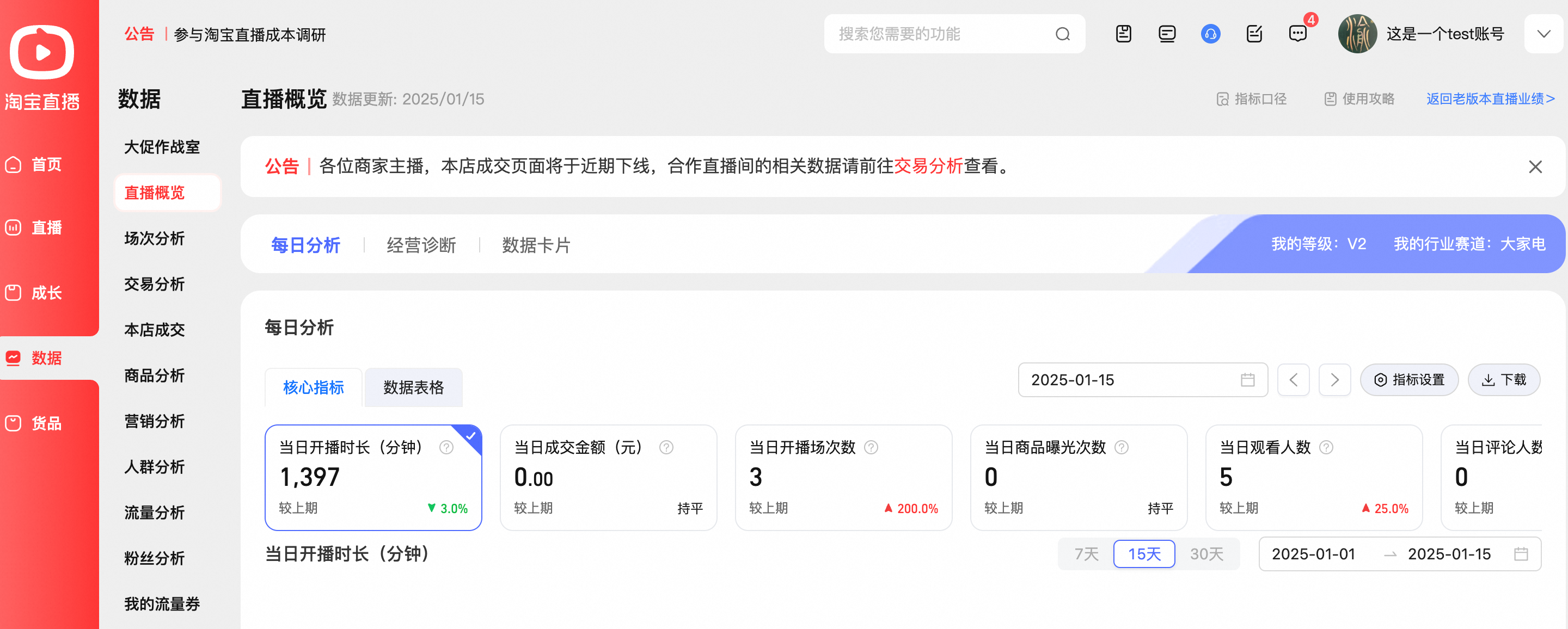This screenshot has width=1568, height=629.
Task: Switch to 每日分析 tab
Action: 305,244
